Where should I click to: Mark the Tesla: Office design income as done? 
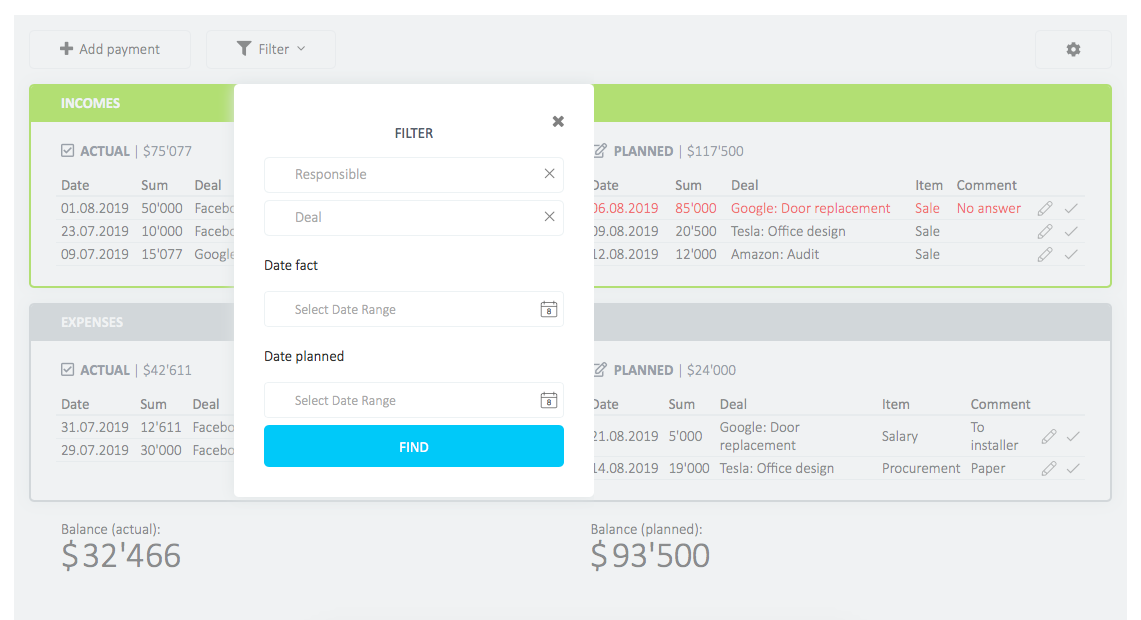click(x=1071, y=231)
